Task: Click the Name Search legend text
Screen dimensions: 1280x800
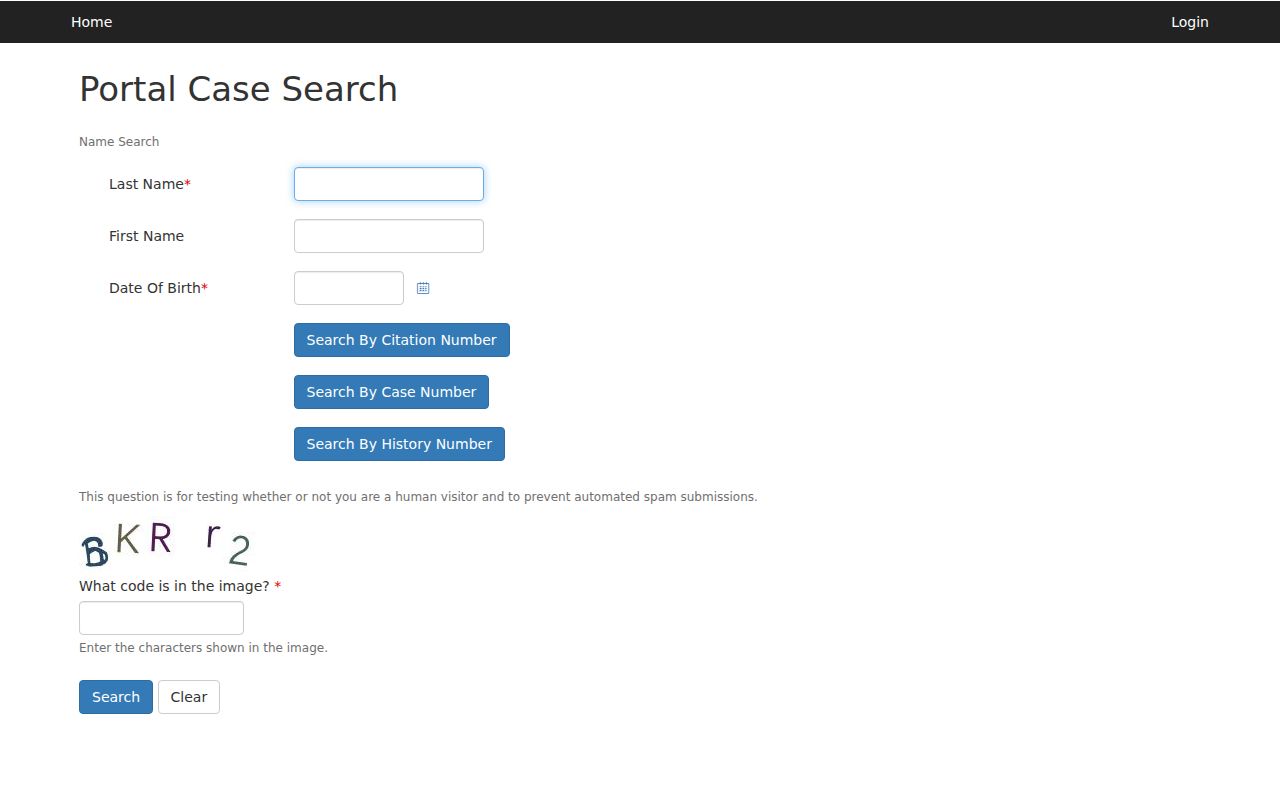Action: [x=119, y=142]
